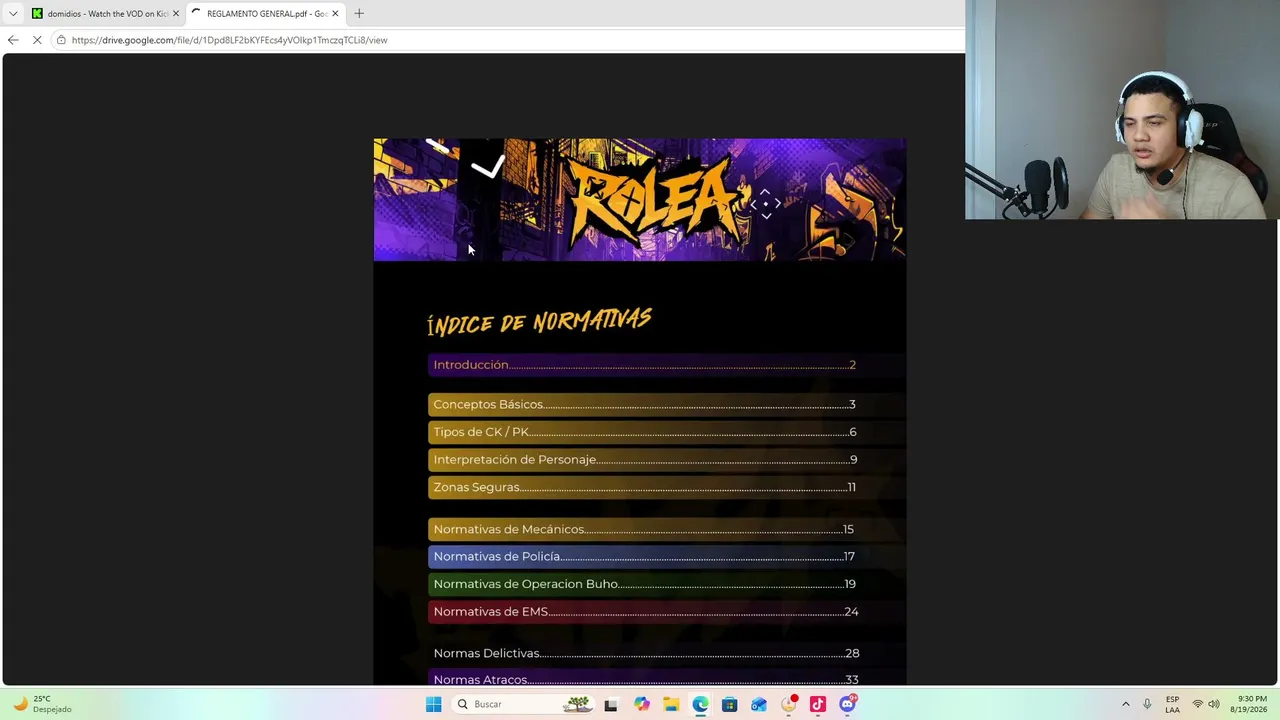Image resolution: width=1280 pixels, height=720 pixels.
Task: Open the tab search dropdown arrow
Action: tap(13, 13)
